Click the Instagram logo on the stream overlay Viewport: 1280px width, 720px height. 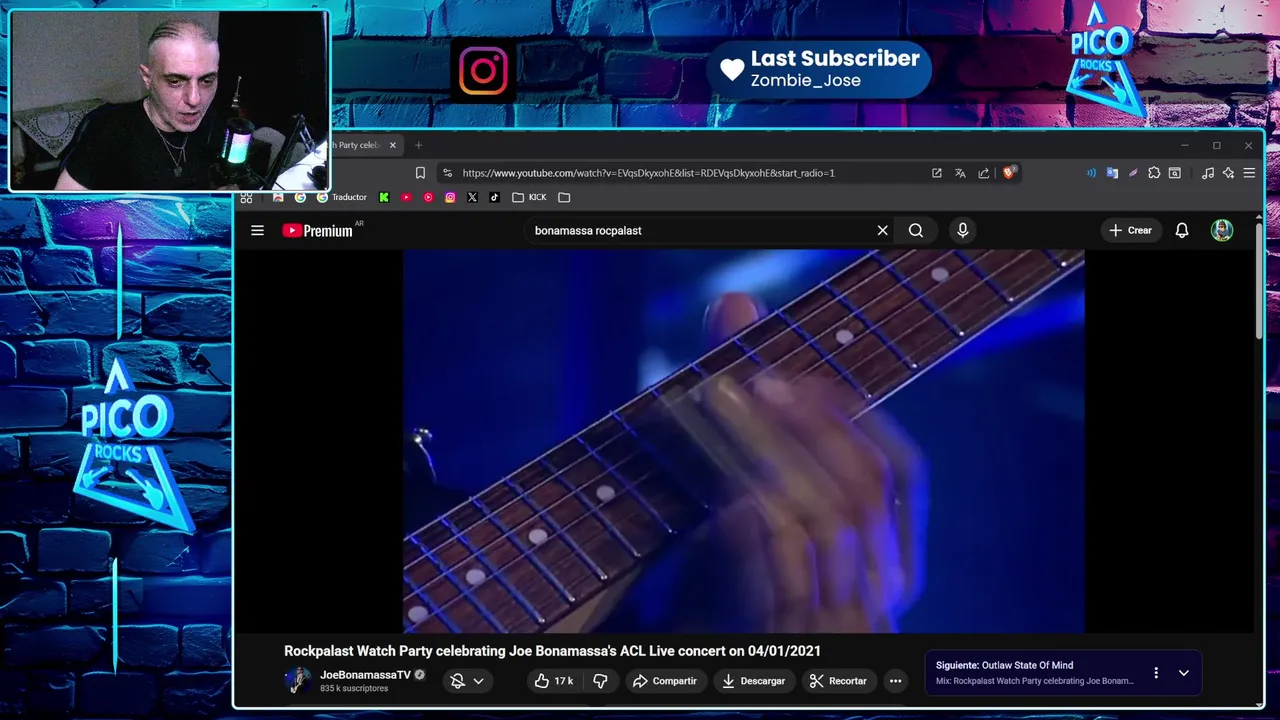click(x=483, y=70)
